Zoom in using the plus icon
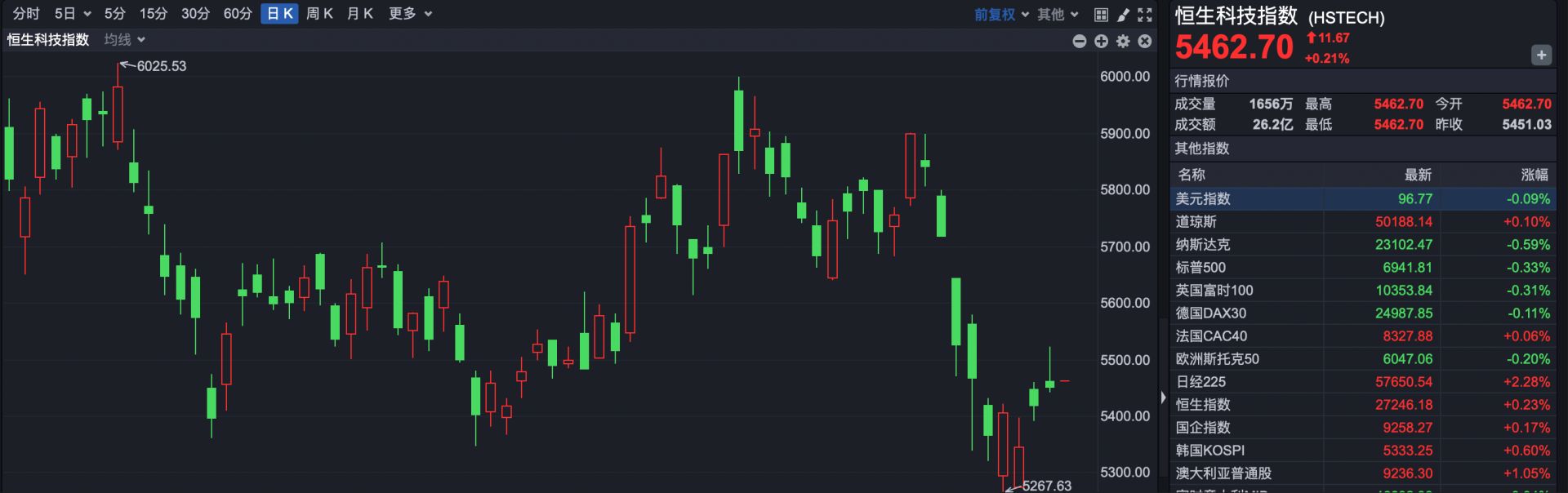 coord(1102,41)
